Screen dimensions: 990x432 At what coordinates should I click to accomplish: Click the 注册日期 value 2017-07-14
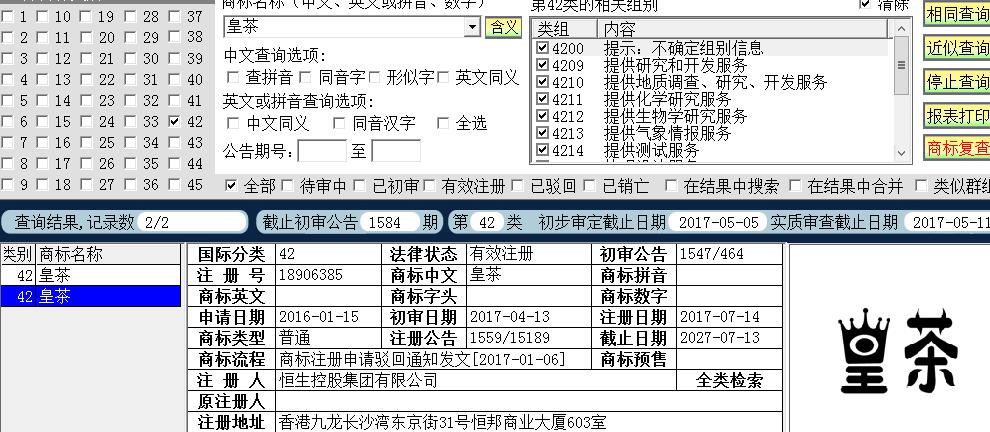click(719, 317)
